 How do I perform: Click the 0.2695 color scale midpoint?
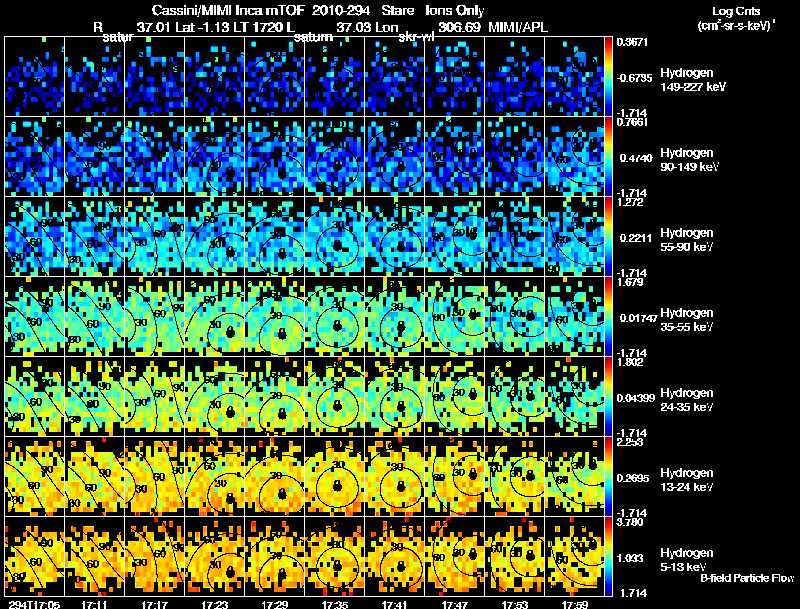click(634, 478)
